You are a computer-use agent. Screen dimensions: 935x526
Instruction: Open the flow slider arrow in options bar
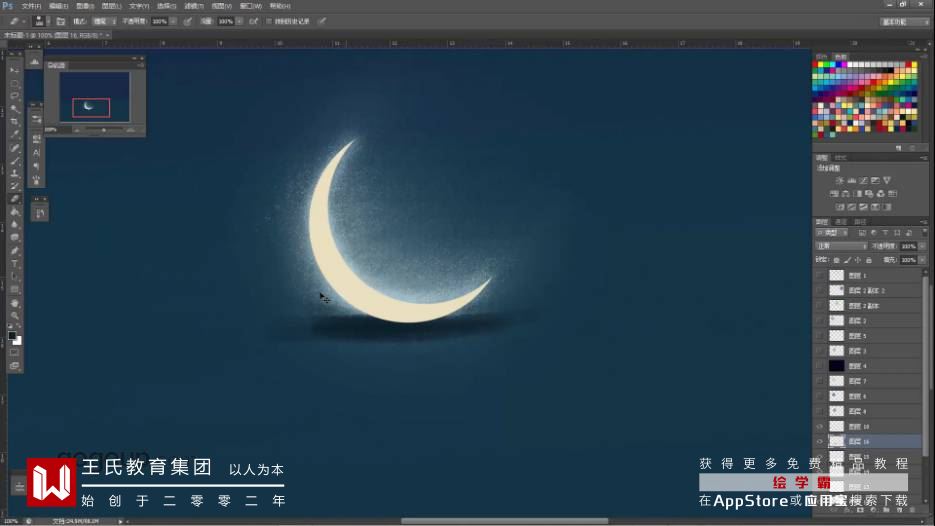tap(239, 21)
